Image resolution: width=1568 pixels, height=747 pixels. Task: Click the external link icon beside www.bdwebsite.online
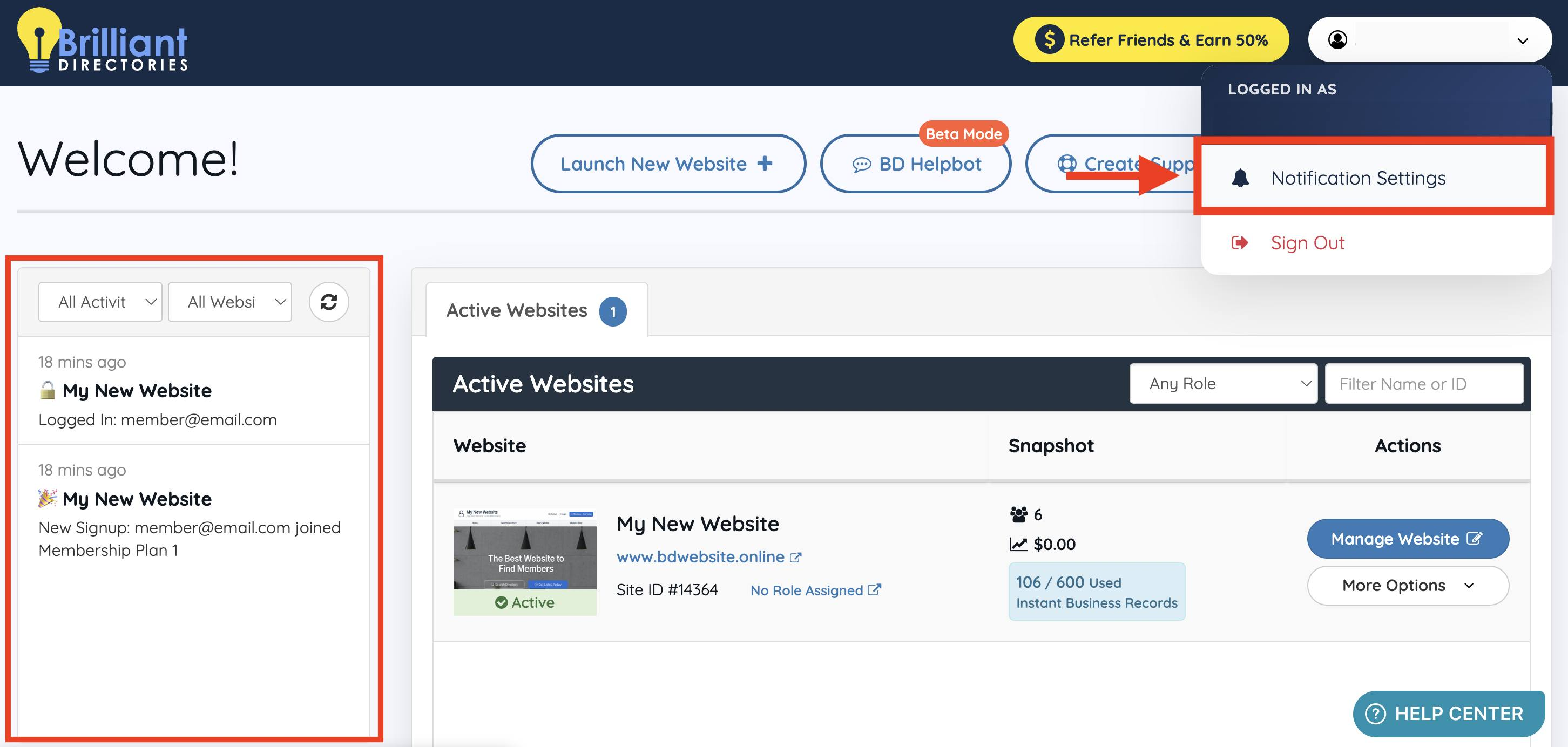tap(795, 557)
